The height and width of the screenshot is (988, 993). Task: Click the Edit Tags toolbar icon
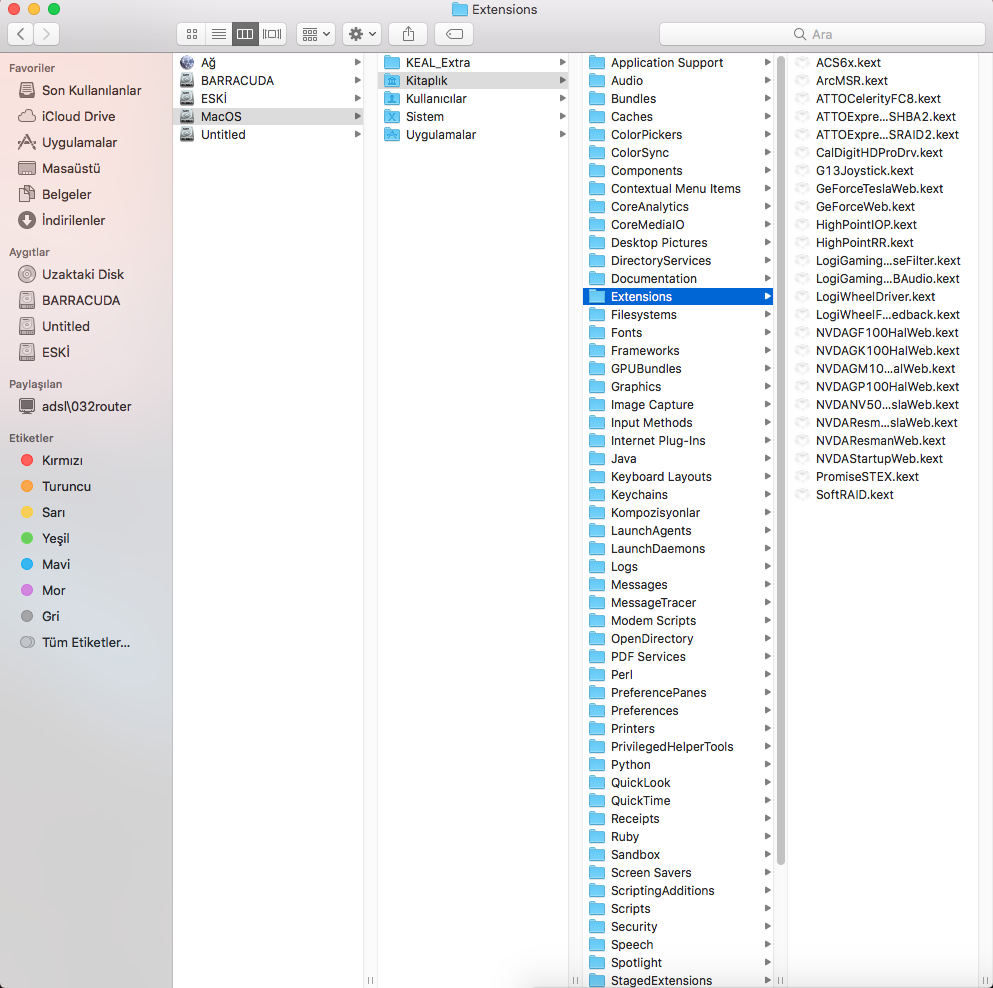[454, 34]
